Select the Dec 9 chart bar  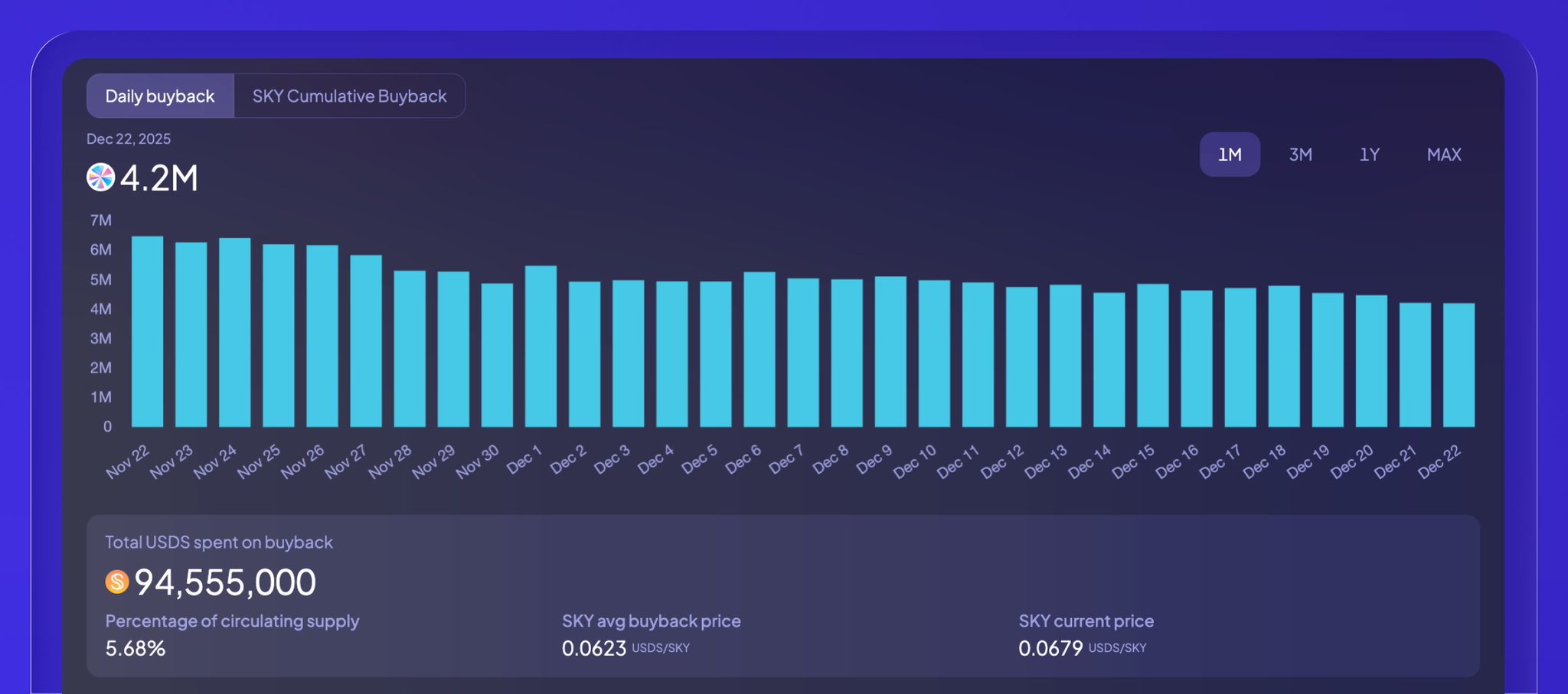tap(890, 351)
